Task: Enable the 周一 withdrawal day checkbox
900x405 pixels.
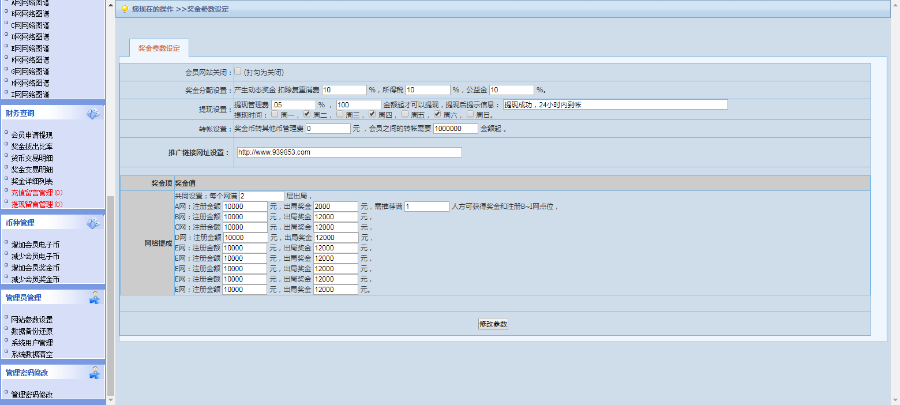Action: tap(275, 114)
